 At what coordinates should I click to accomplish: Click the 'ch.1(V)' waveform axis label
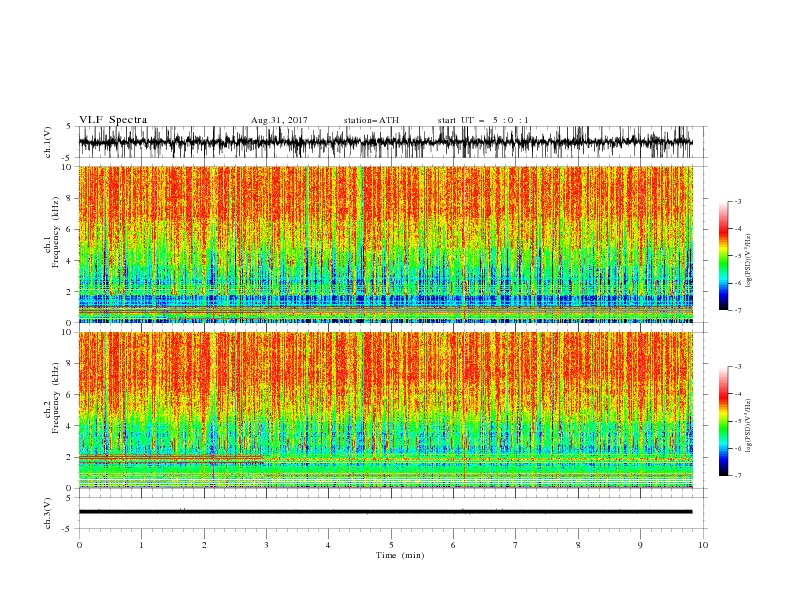(48, 142)
